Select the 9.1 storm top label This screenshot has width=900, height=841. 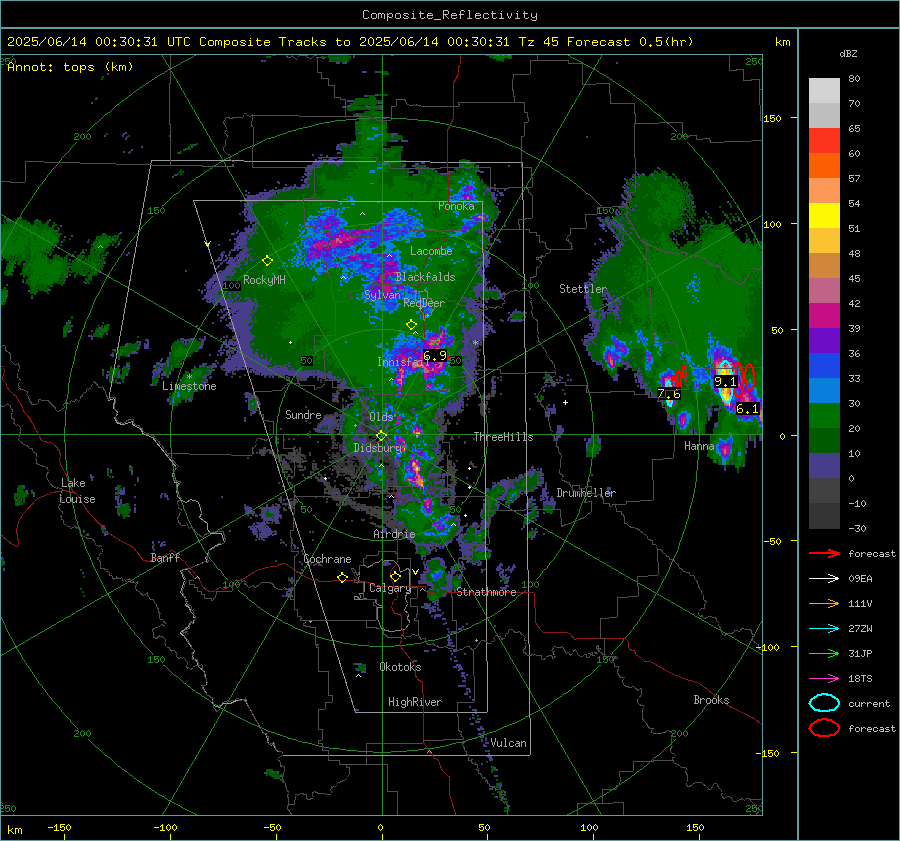725,381
